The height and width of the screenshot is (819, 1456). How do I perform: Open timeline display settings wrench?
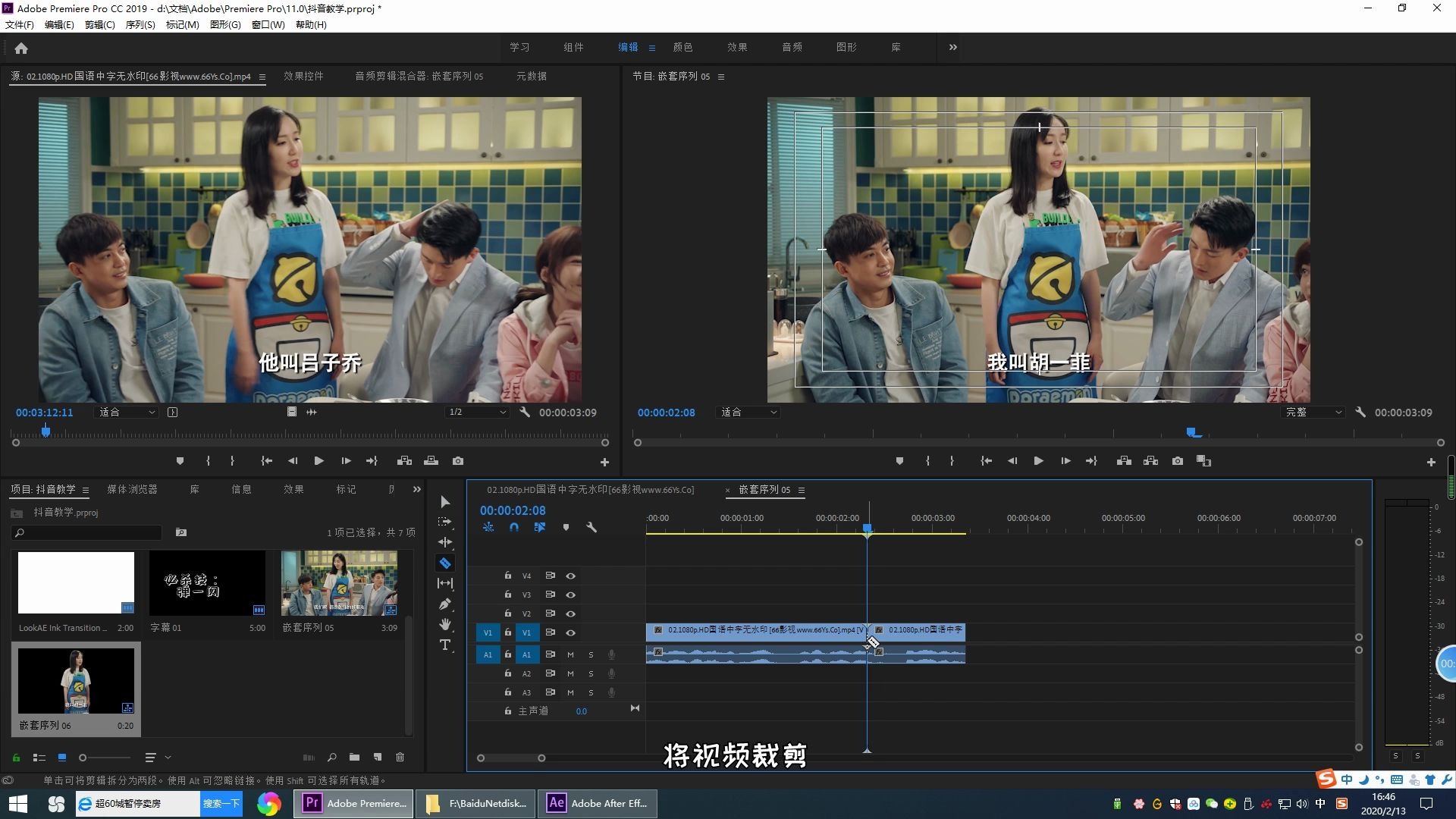[x=591, y=527]
